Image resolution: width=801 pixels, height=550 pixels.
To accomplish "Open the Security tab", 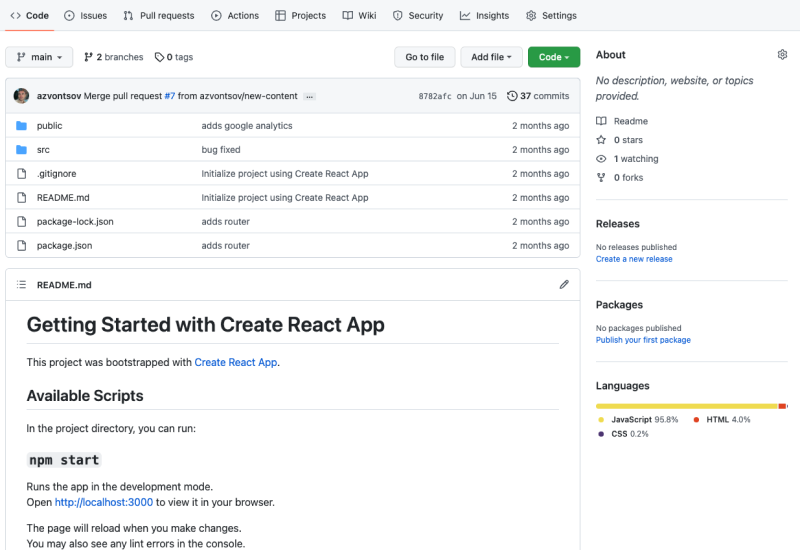I will click(x=418, y=15).
